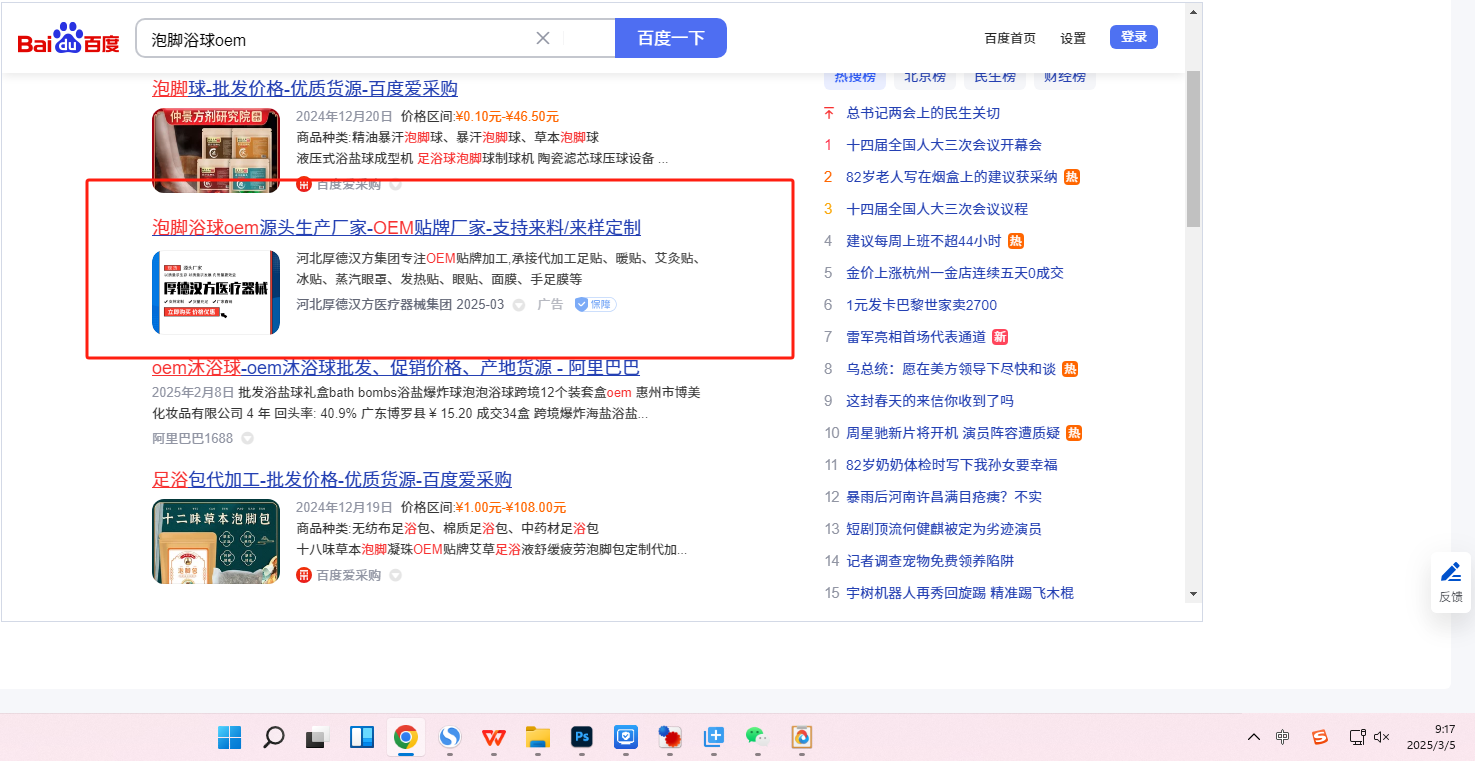This screenshot has width=1475, height=761.
Task: Open Photoshop from the taskbar
Action: 582,738
